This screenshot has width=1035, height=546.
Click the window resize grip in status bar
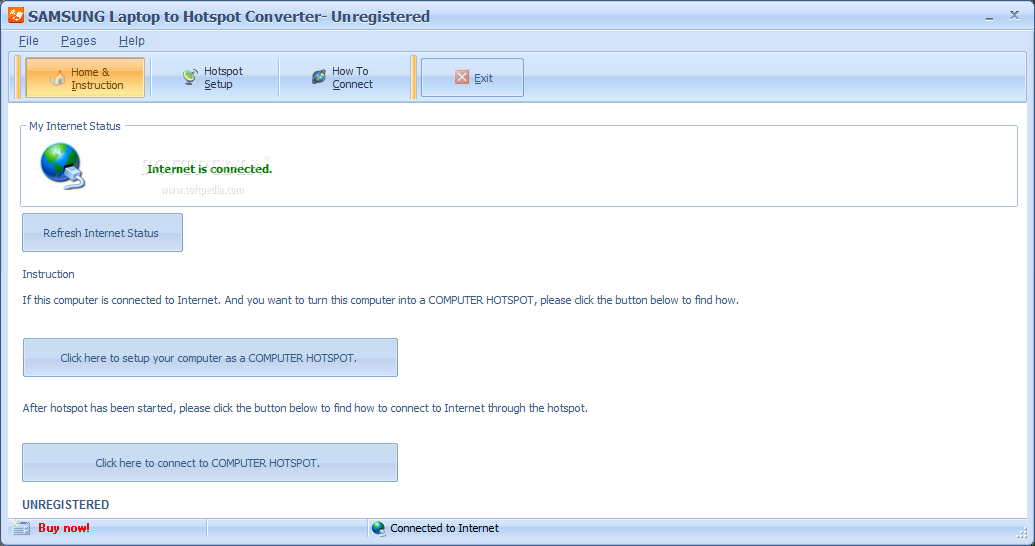1023,531
